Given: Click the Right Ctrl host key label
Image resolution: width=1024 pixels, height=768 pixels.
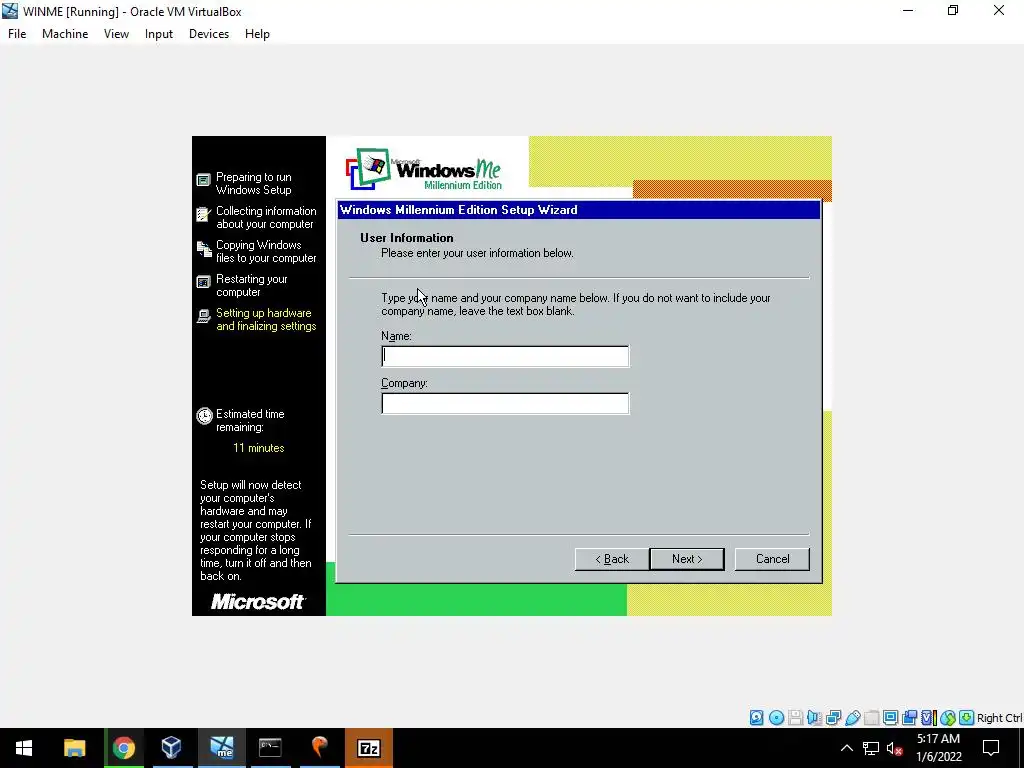Looking at the screenshot, I should click(999, 718).
